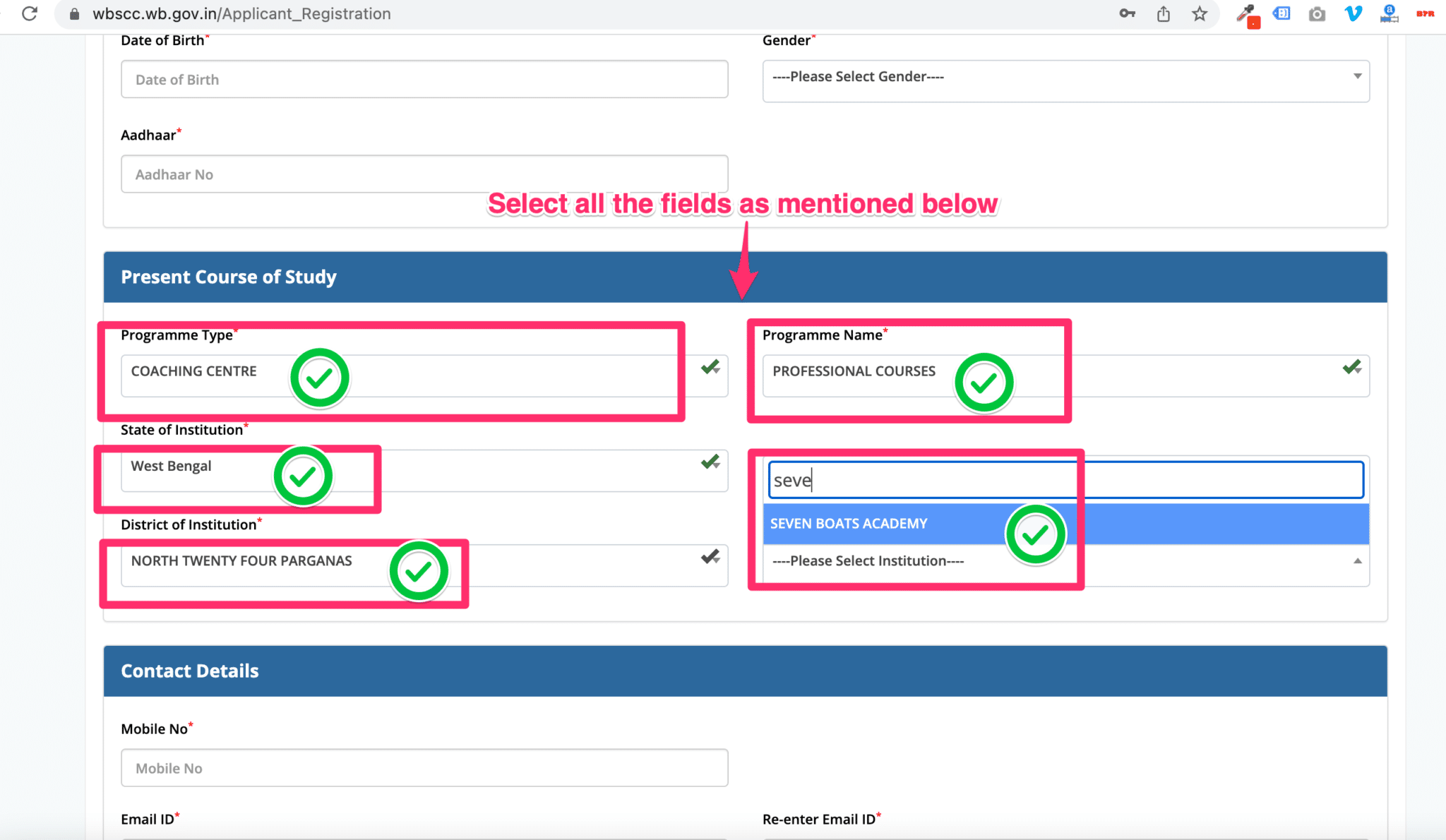Reload the page with refresh icon

click(30, 13)
